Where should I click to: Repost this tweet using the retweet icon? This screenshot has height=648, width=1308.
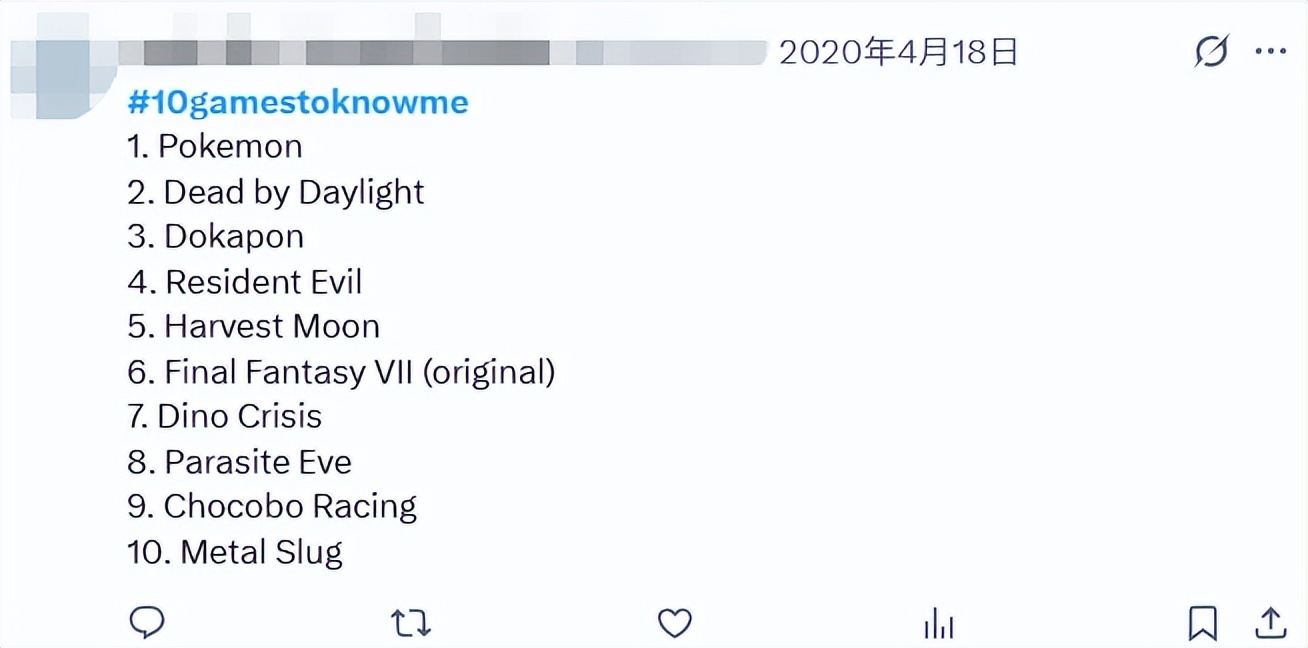(410, 623)
